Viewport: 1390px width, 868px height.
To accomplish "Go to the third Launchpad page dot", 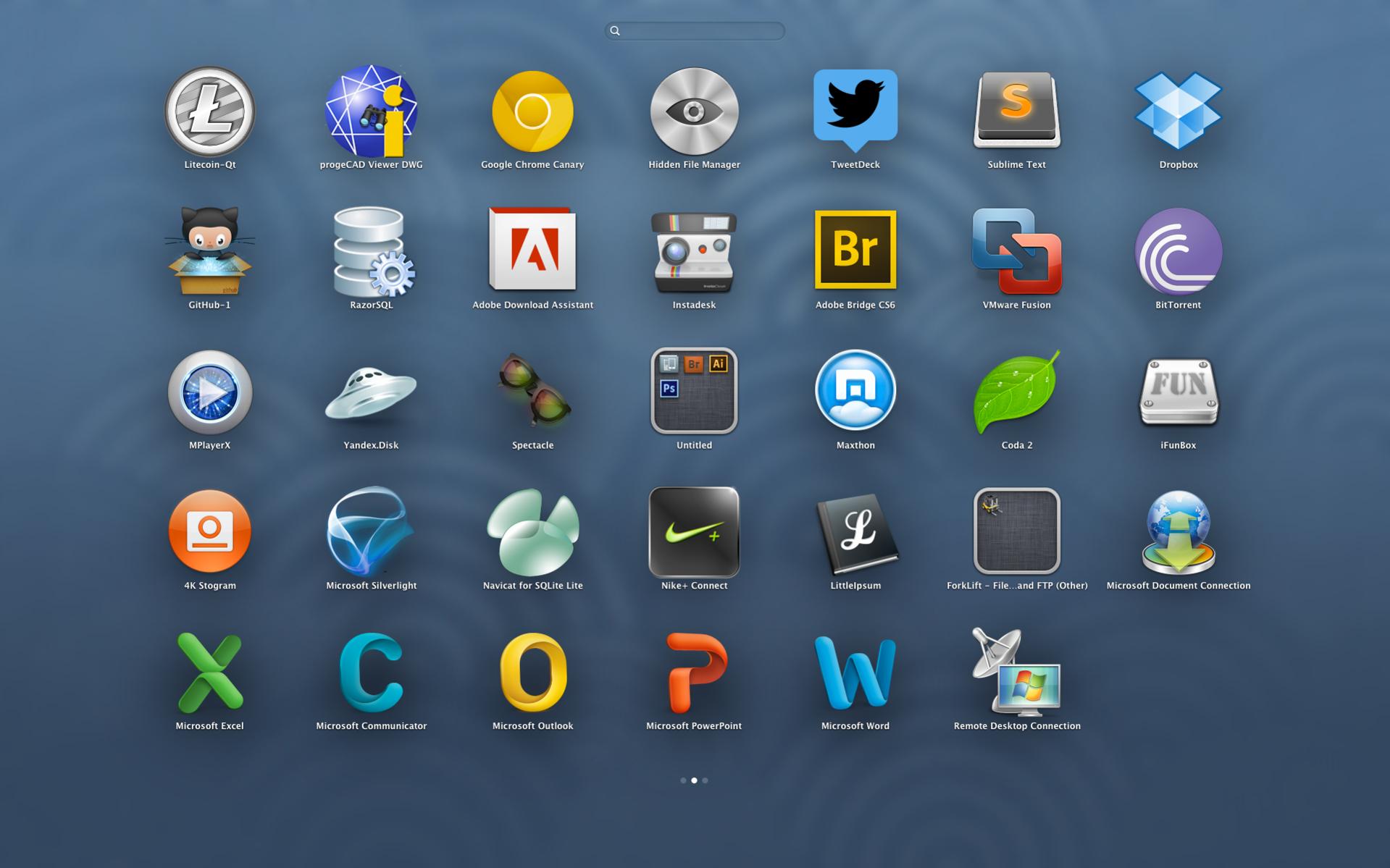I will tap(705, 780).
